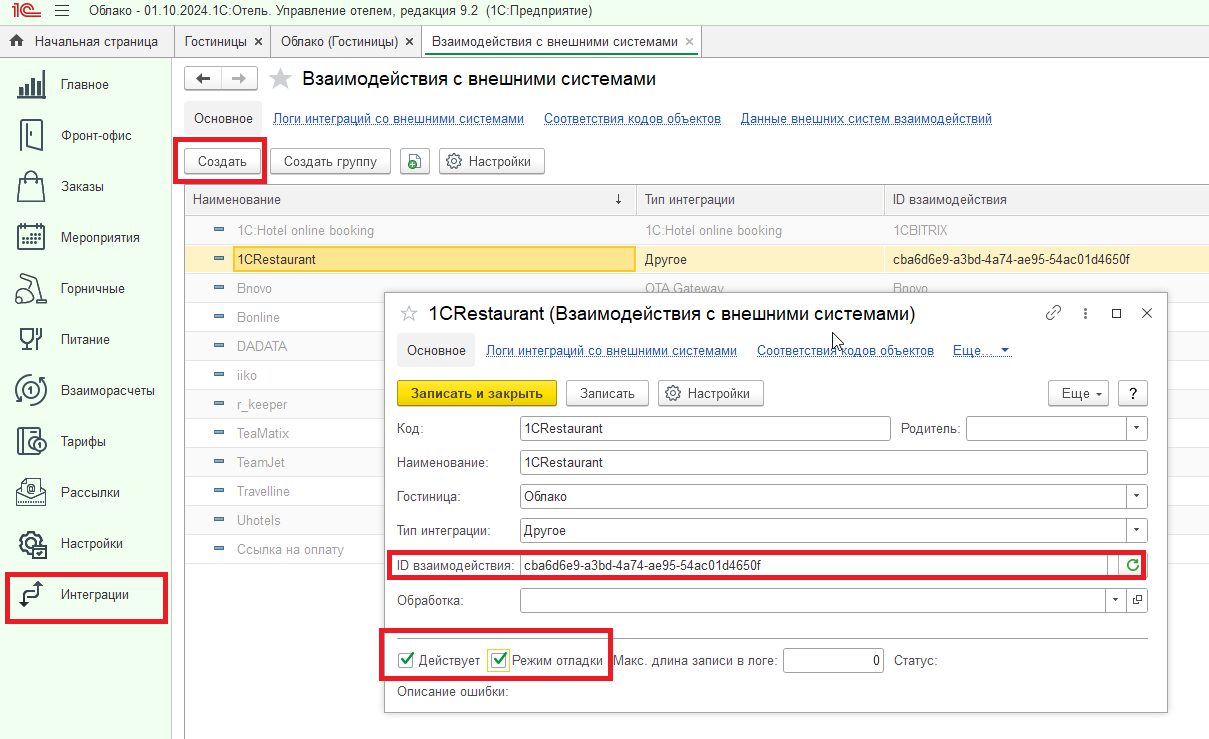
Task: Regenerate ID взаимодействия with green refresh icon
Action: 1133,566
